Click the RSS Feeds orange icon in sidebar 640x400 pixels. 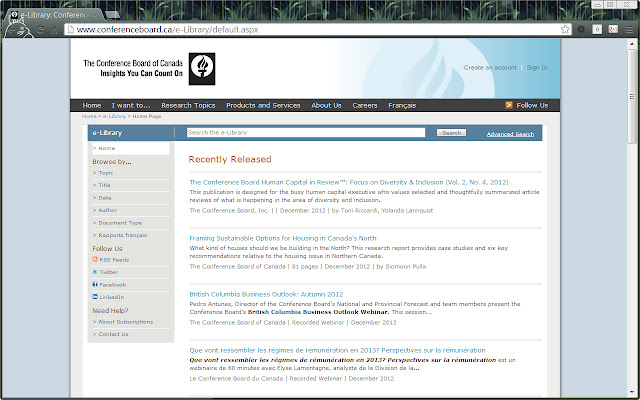(95, 259)
